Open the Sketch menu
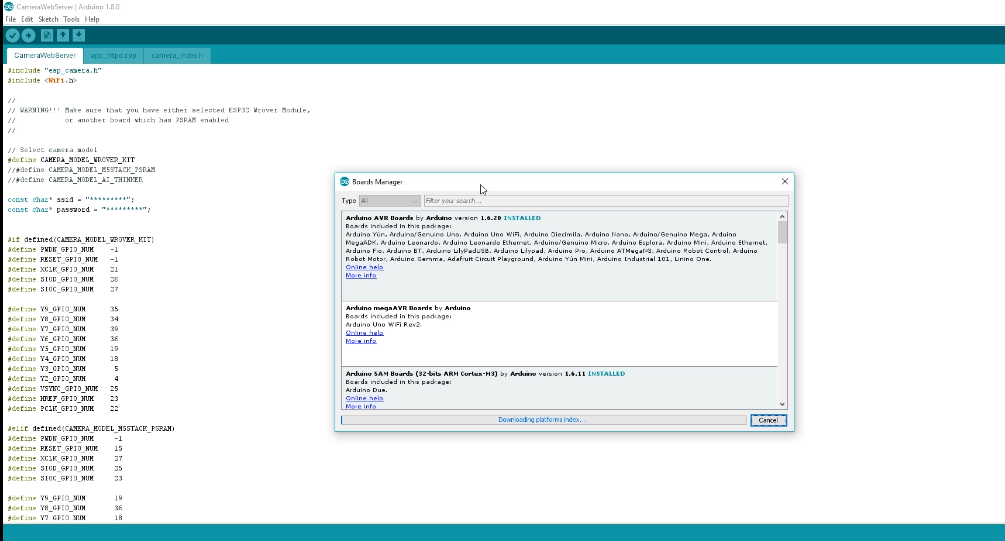The width and height of the screenshot is (1005, 541). [48, 19]
